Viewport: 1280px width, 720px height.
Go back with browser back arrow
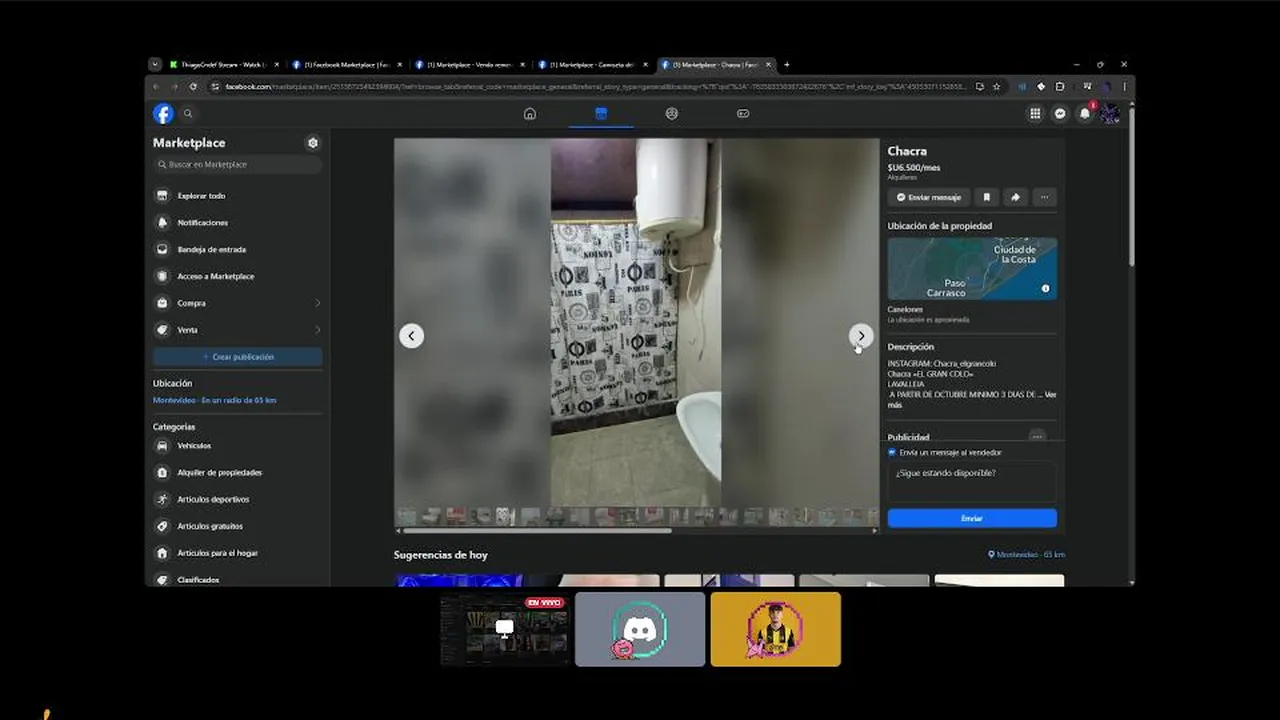click(x=156, y=87)
